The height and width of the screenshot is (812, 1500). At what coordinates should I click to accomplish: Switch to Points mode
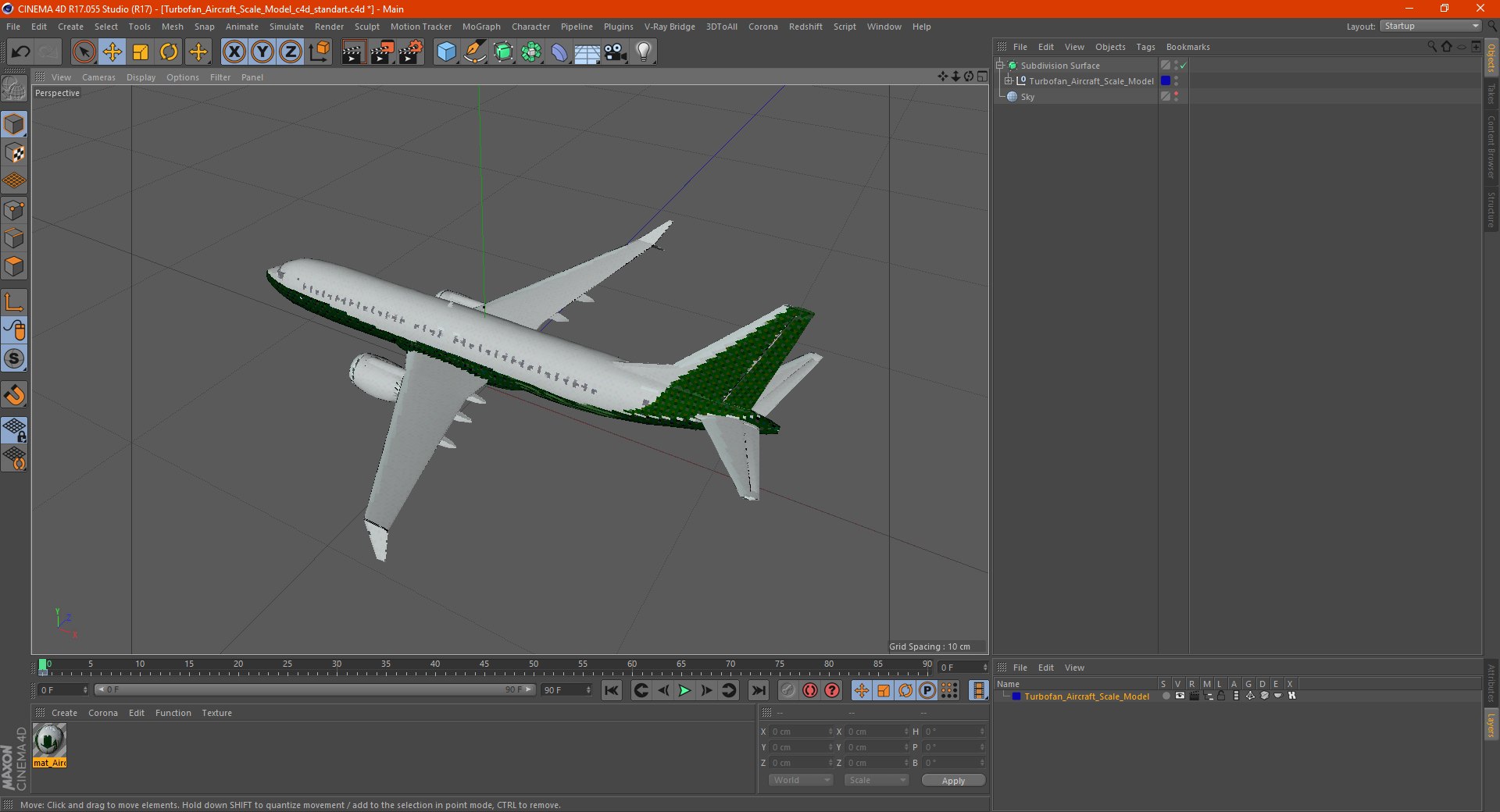click(14, 210)
